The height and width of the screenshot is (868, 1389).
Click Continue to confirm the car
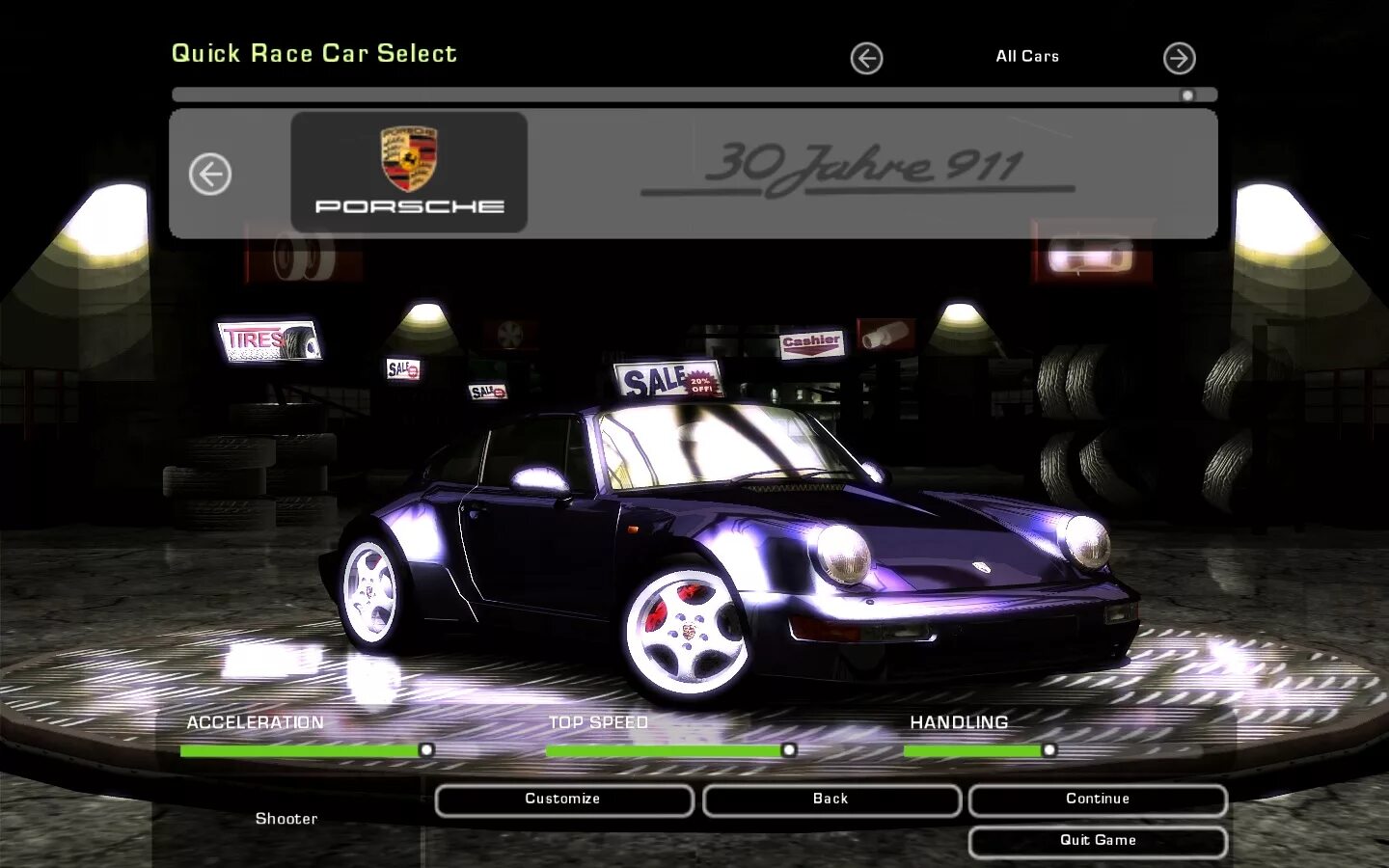point(1098,800)
